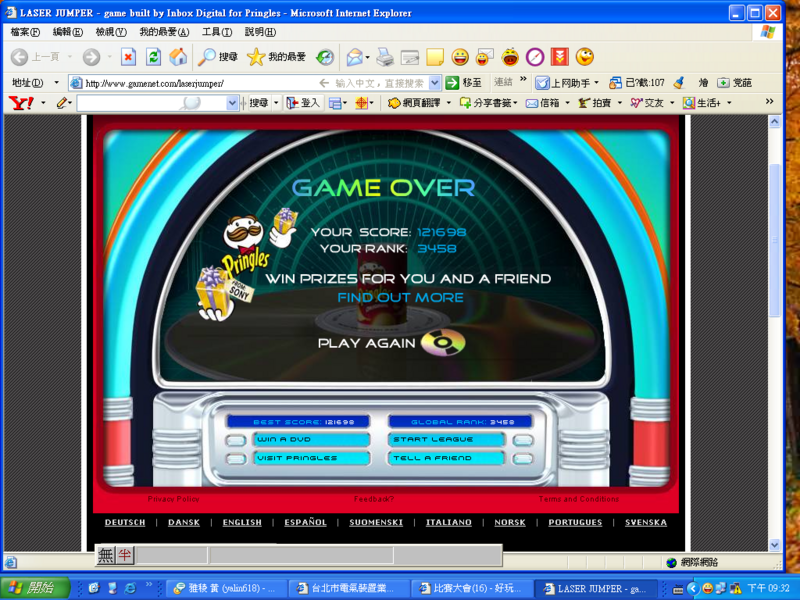The height and width of the screenshot is (600, 800).
Task: Open the 我的最愛(A) Favorites menu
Action: (164, 32)
